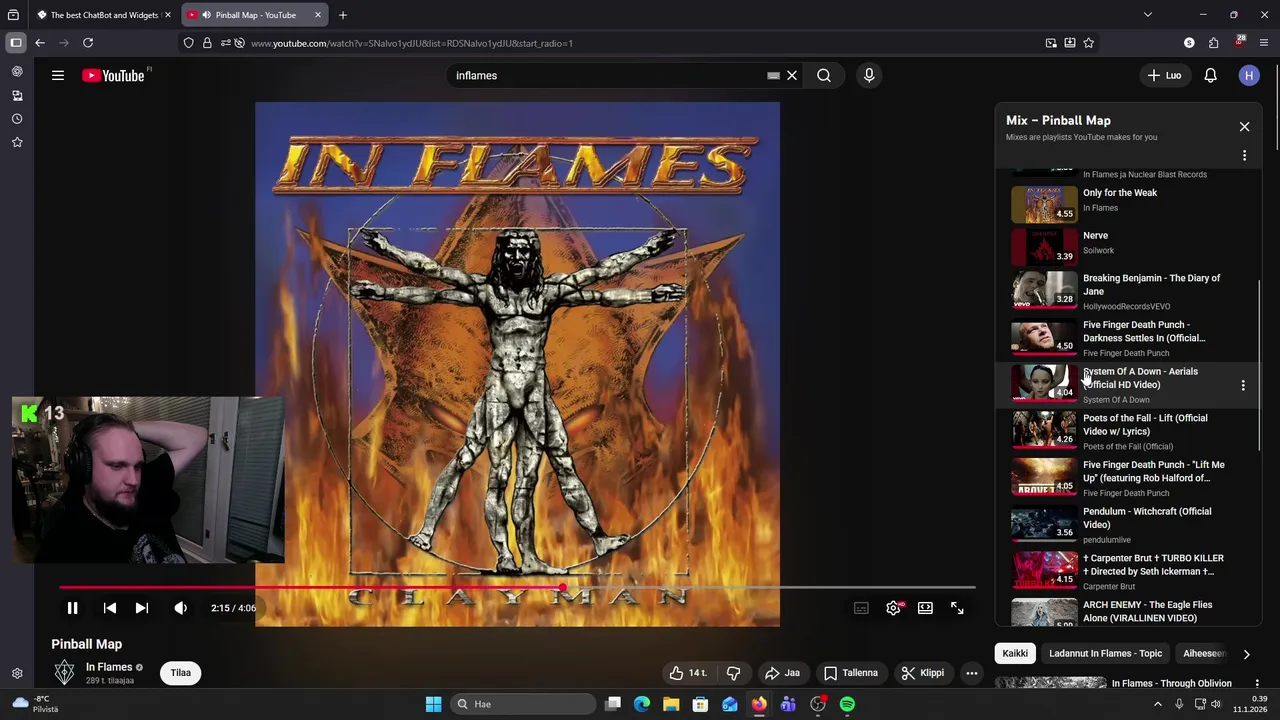Open In Flames channel avatar
Image resolution: width=1280 pixels, height=720 pixels.
click(x=64, y=672)
